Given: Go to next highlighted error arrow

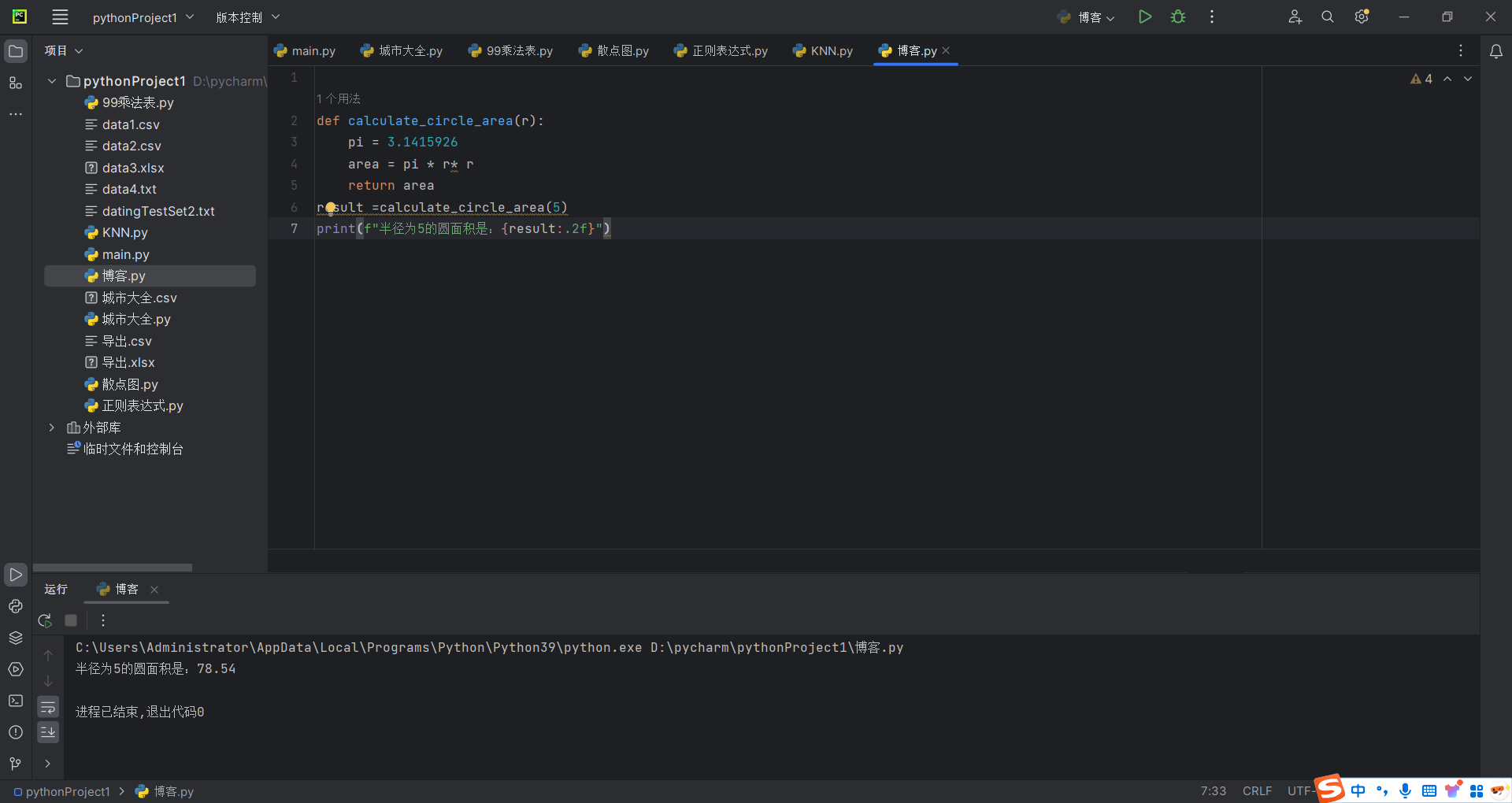Looking at the screenshot, I should pos(1468,79).
